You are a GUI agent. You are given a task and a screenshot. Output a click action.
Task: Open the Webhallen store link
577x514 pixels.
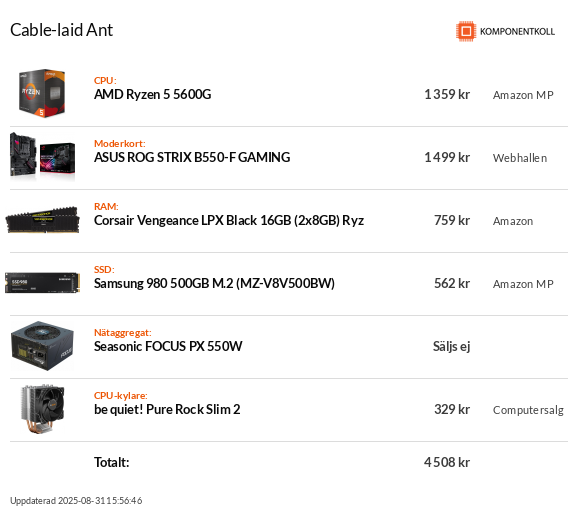pyautogui.click(x=520, y=158)
